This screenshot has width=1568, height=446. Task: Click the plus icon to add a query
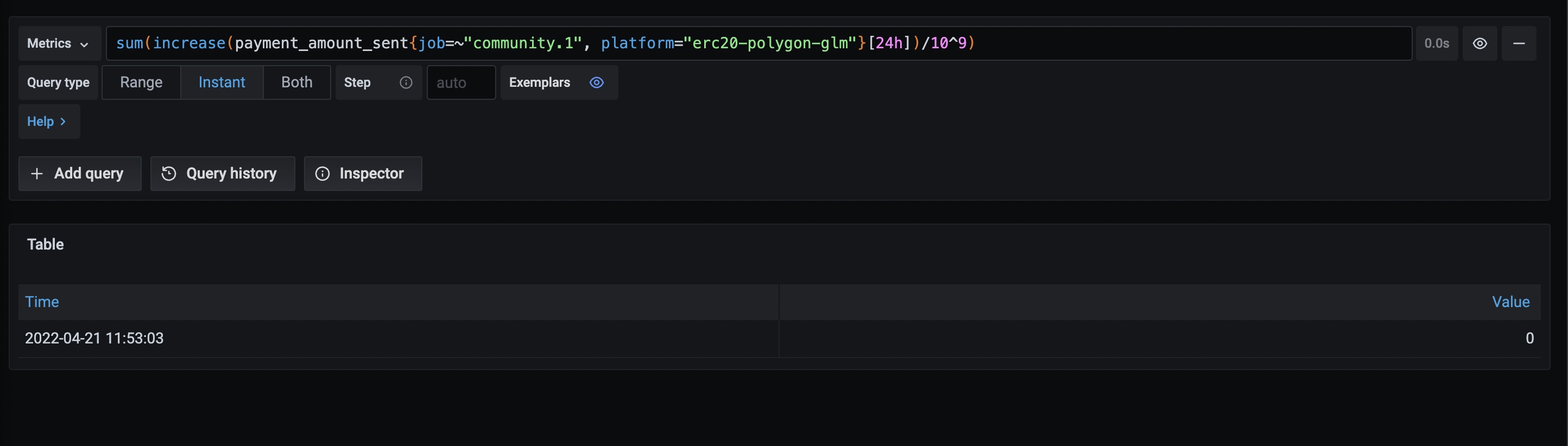point(36,174)
